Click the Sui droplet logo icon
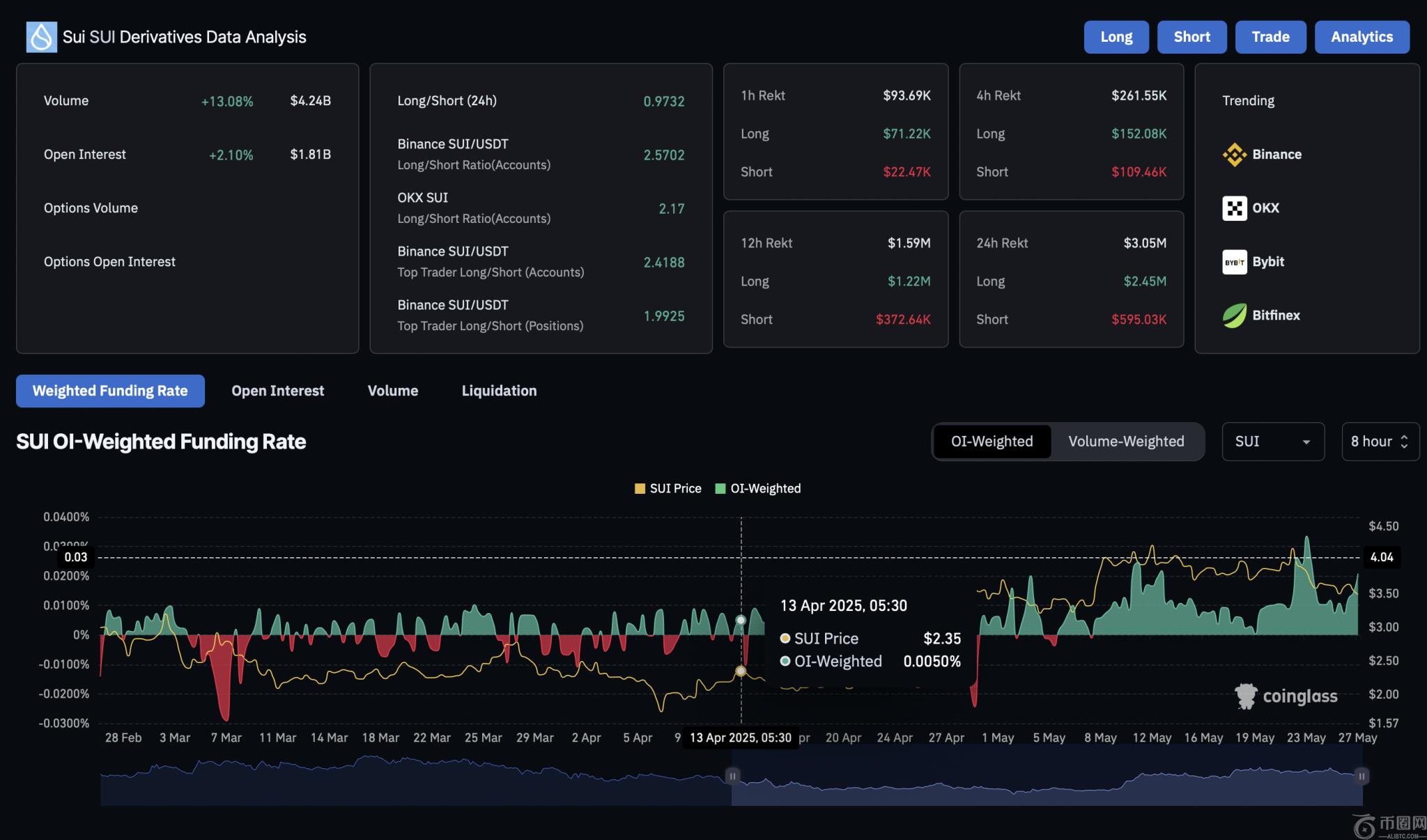 41,37
